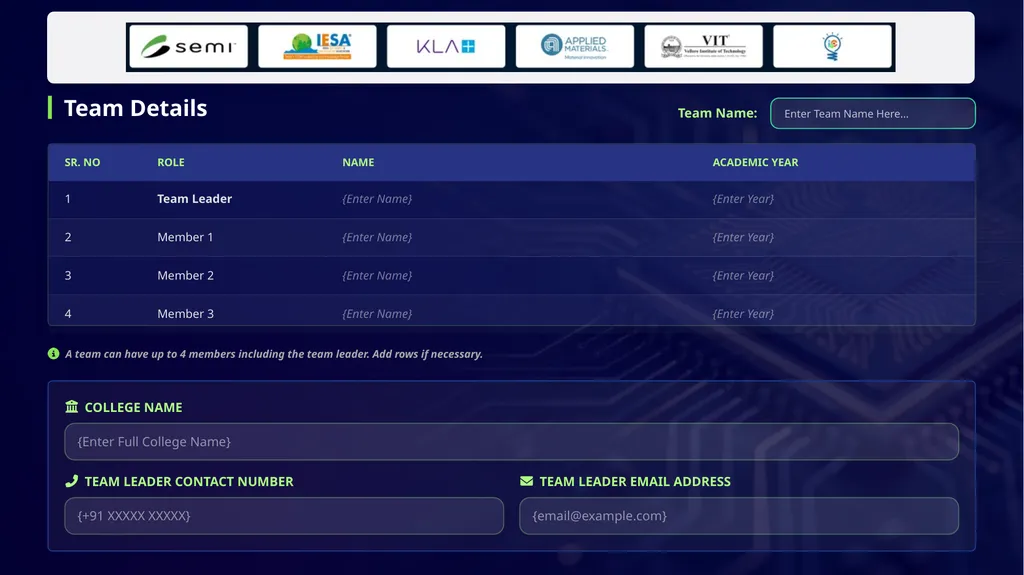Viewport: 1024px width, 575px height.
Task: Focus the Team Name input field
Action: 872,114
